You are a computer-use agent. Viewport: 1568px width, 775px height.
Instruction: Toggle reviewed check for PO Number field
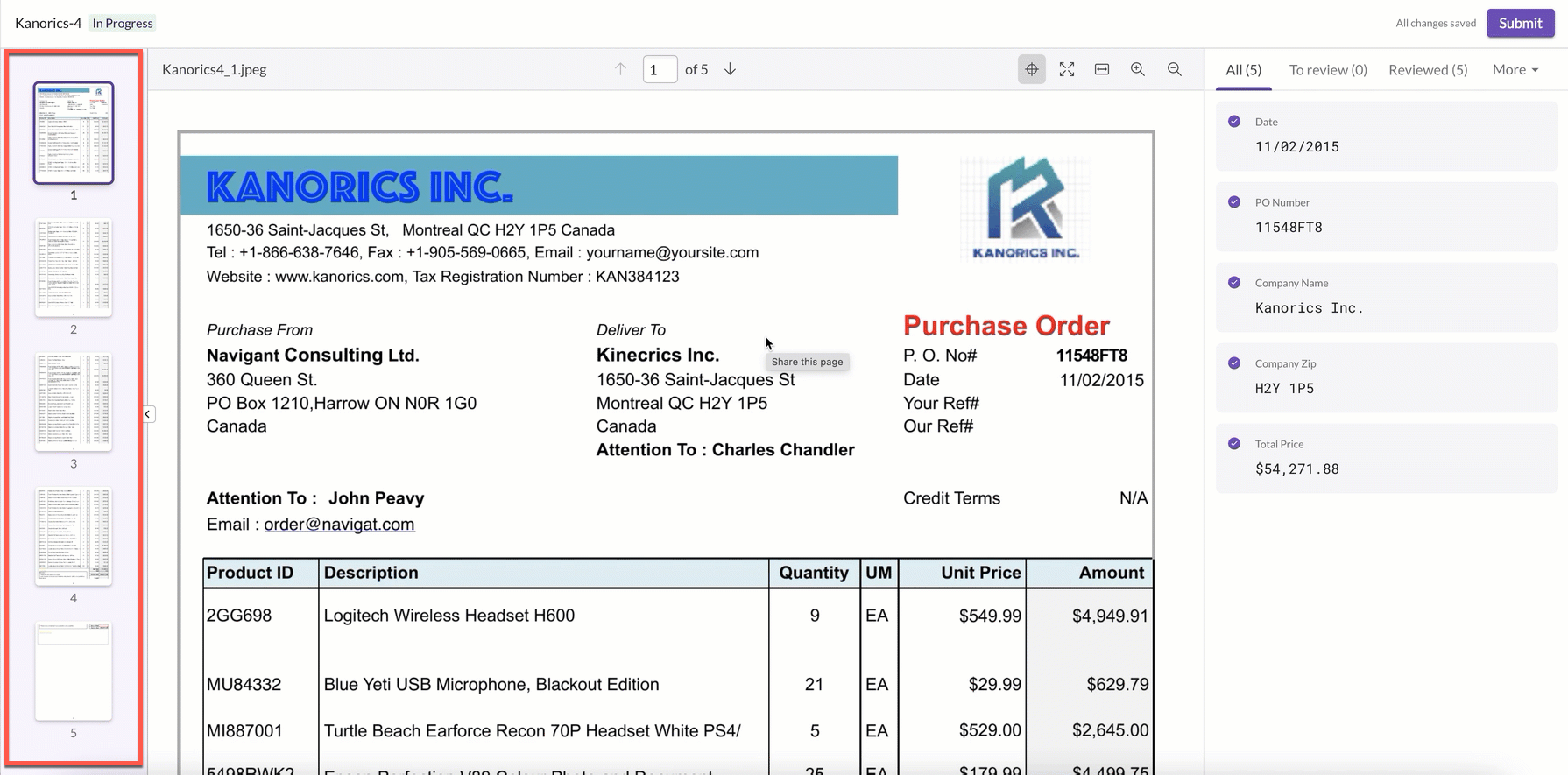(1234, 202)
